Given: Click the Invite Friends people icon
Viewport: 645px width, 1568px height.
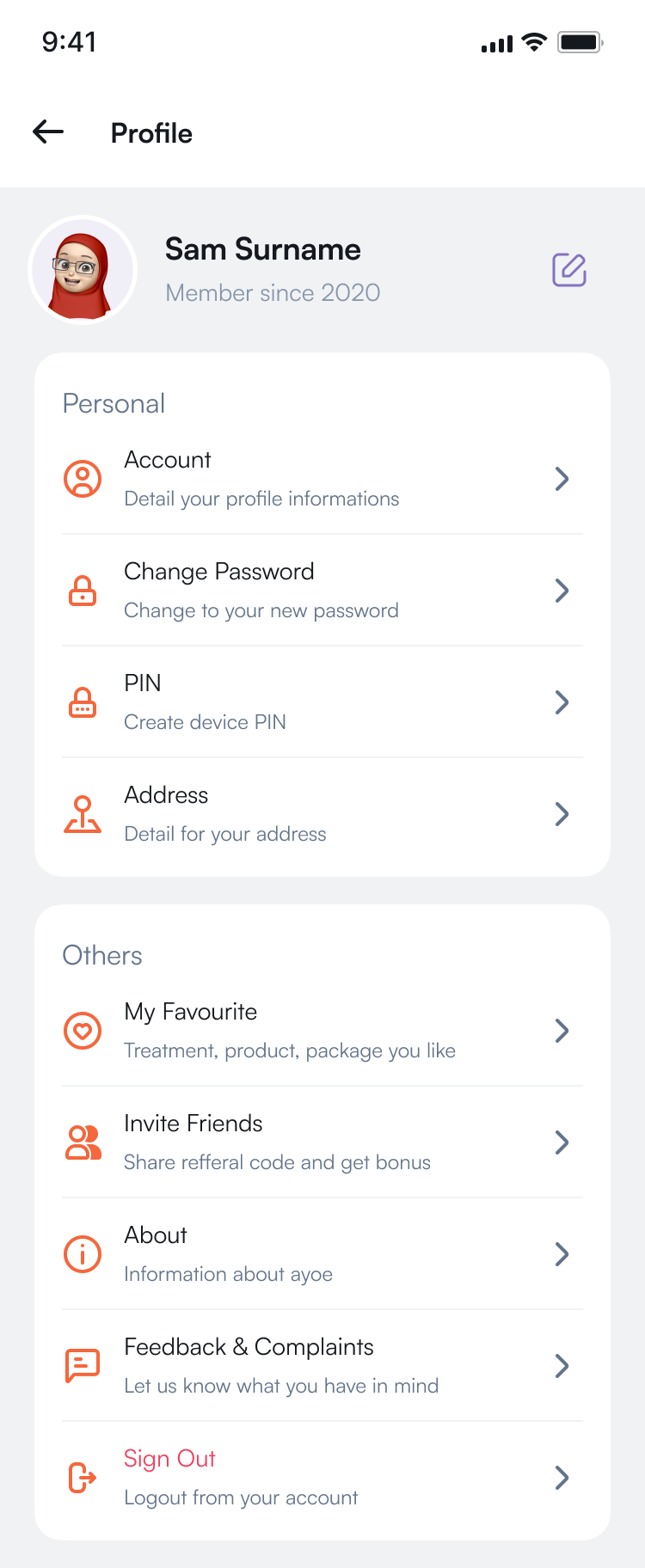Looking at the screenshot, I should 83,1142.
